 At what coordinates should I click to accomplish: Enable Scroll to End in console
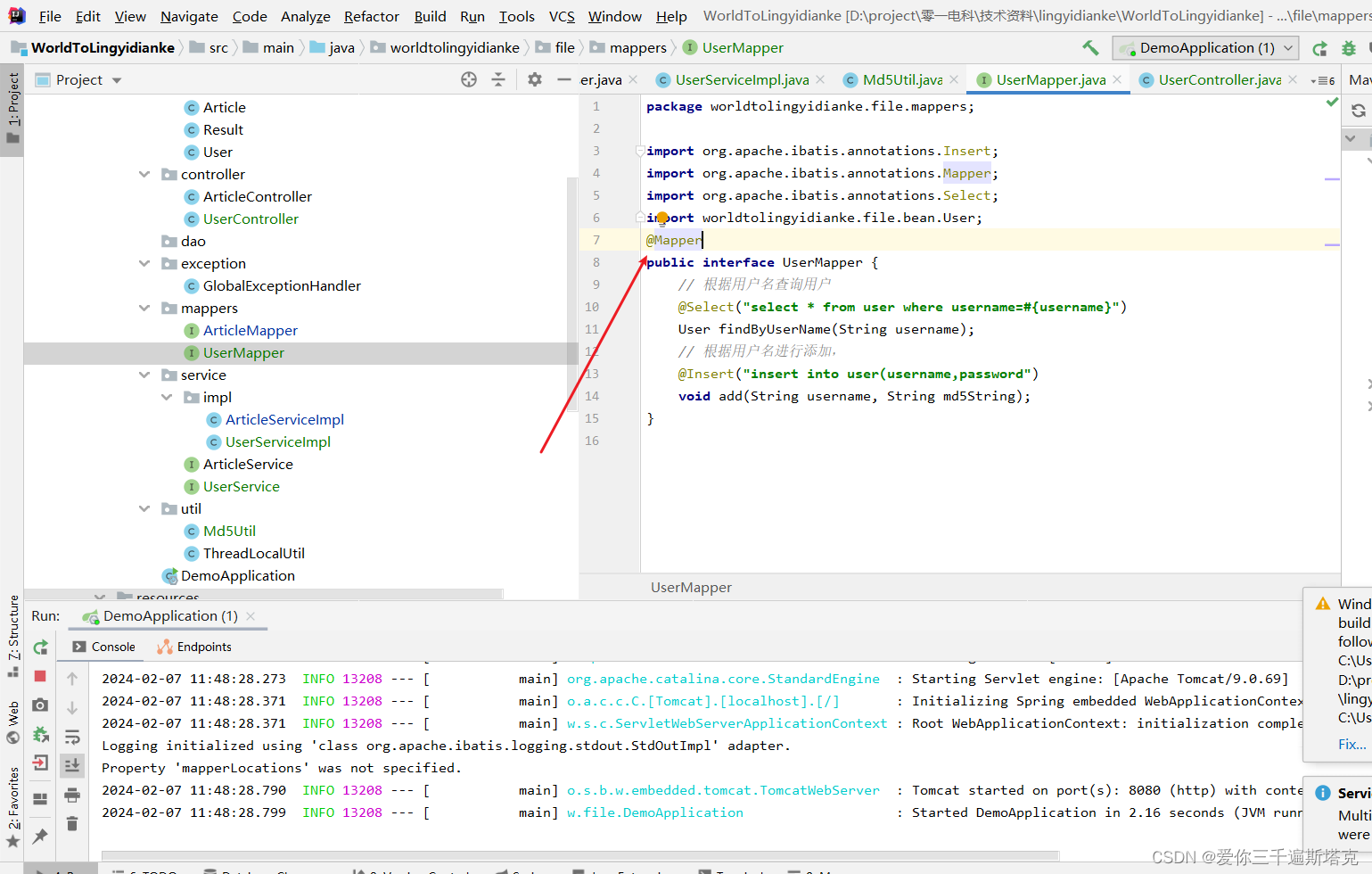pos(72,764)
